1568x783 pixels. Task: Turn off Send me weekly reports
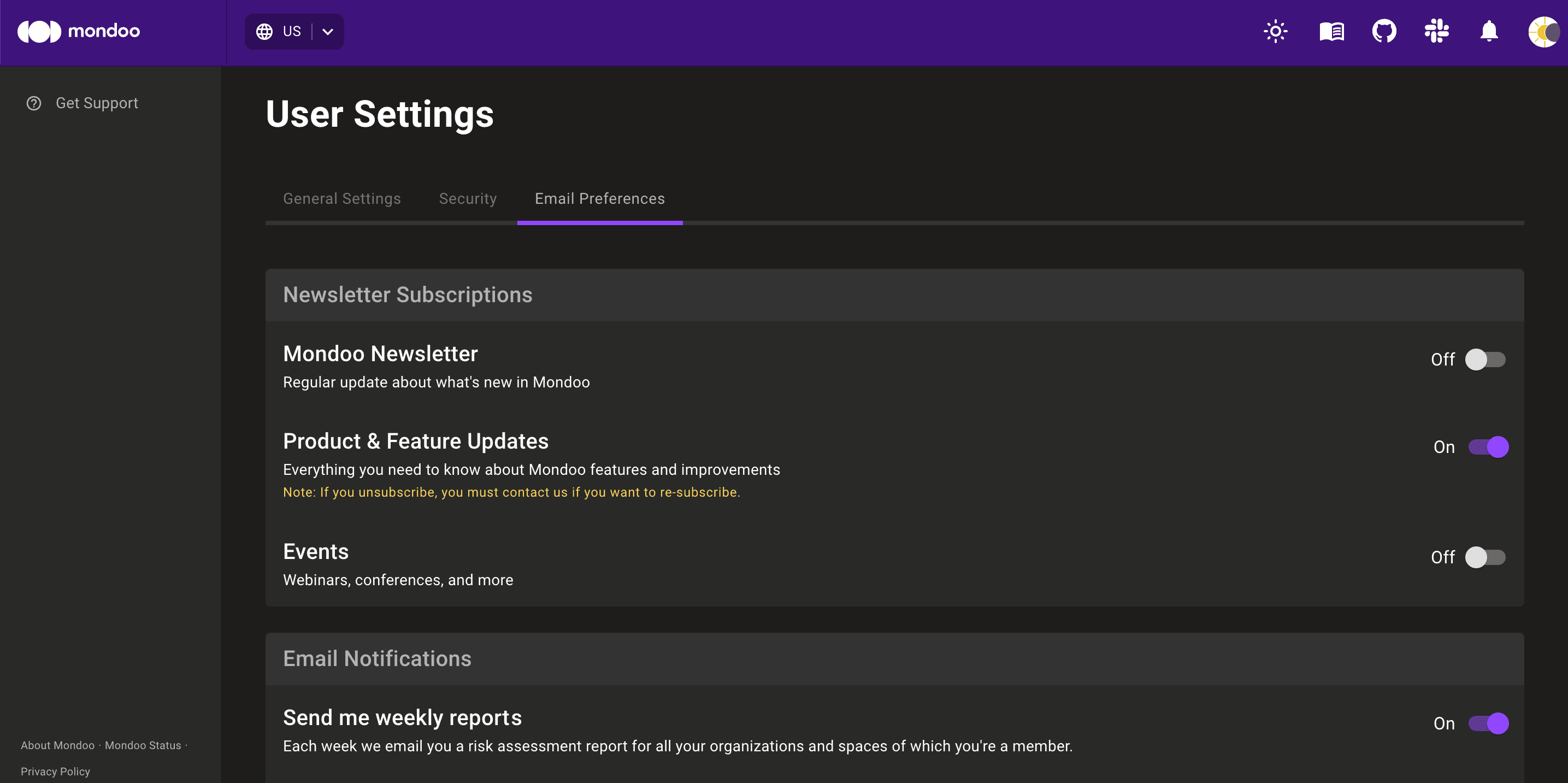click(x=1489, y=723)
